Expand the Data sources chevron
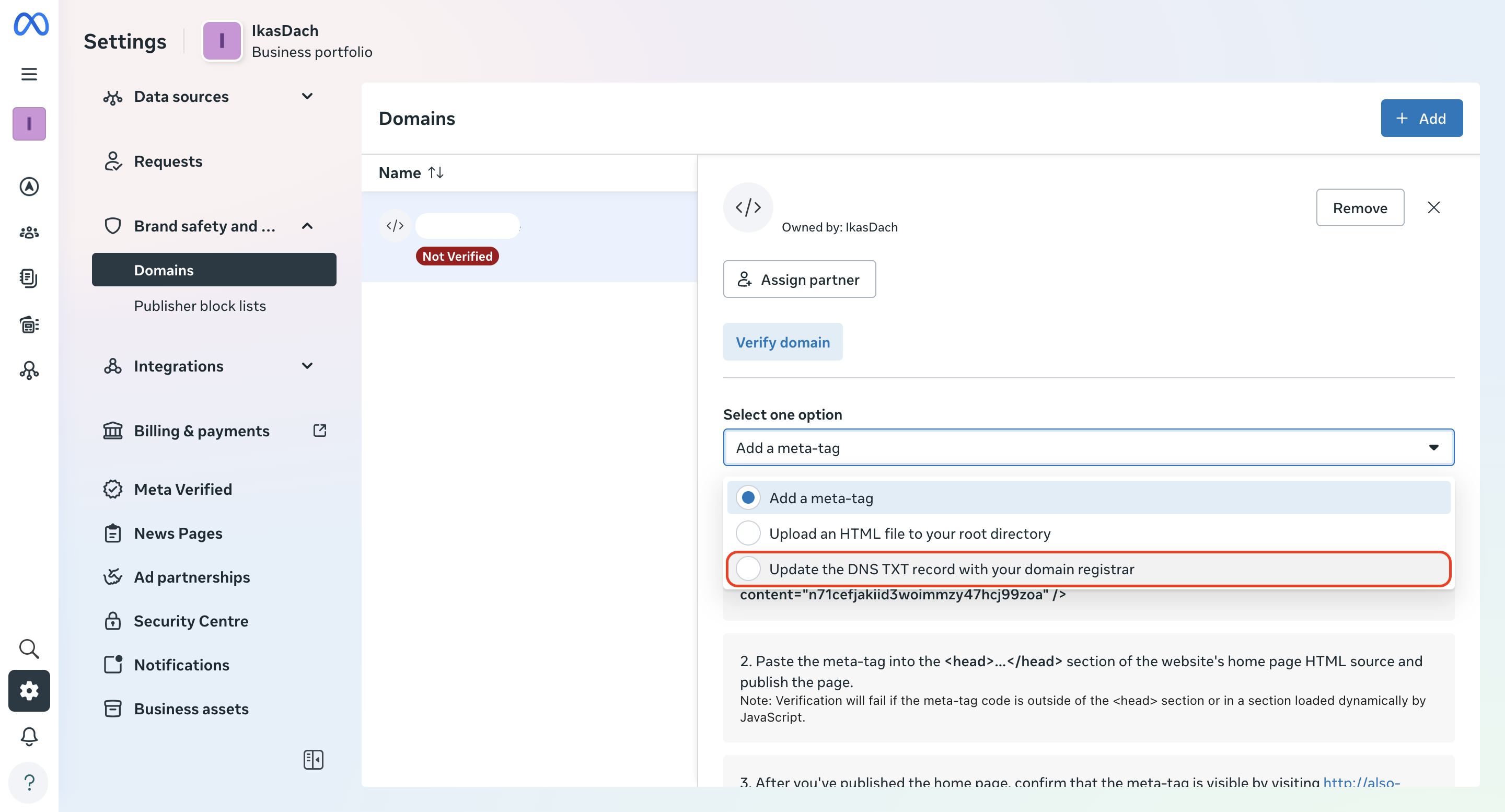 (307, 96)
